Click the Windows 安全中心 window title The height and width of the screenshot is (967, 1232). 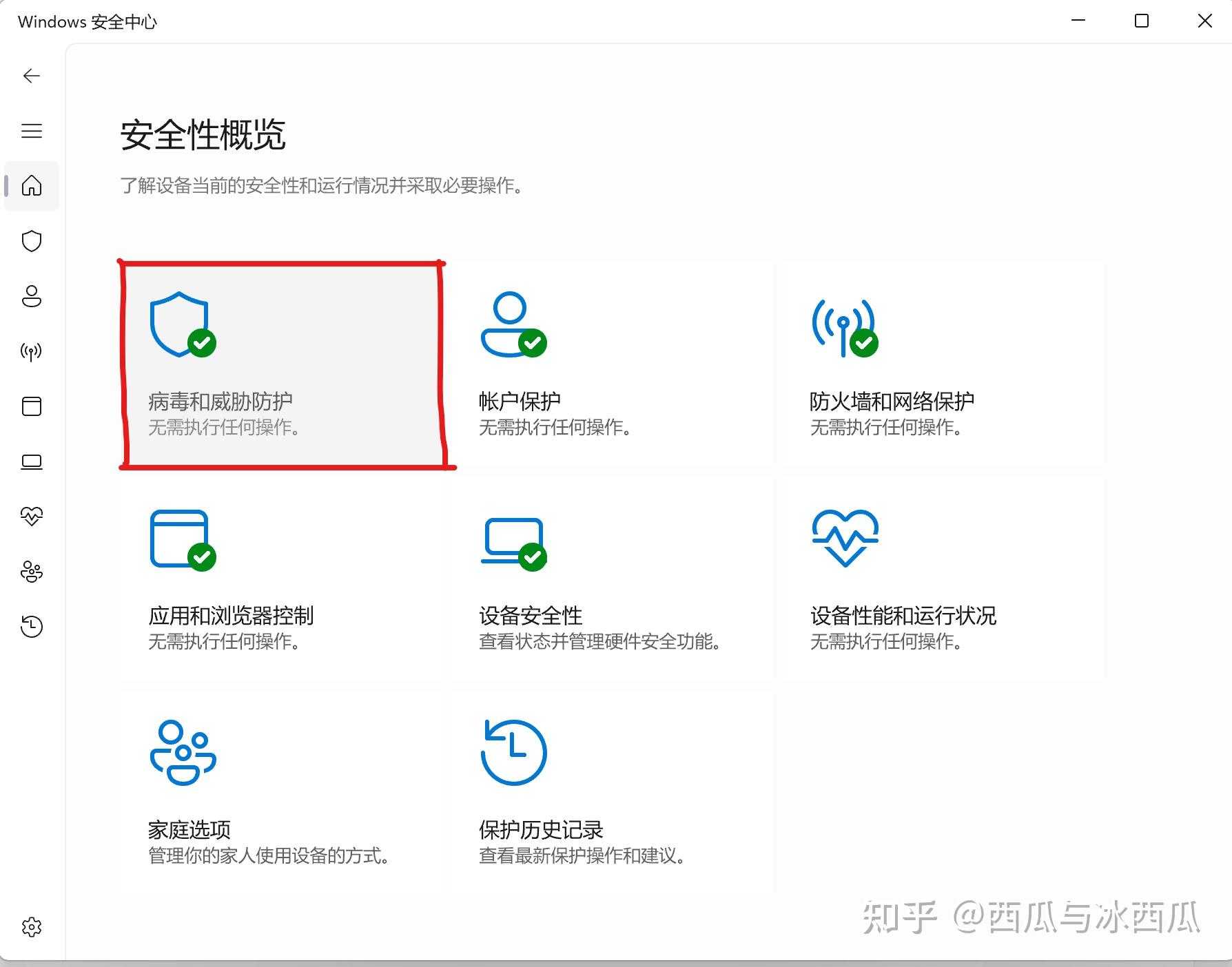pos(88,22)
